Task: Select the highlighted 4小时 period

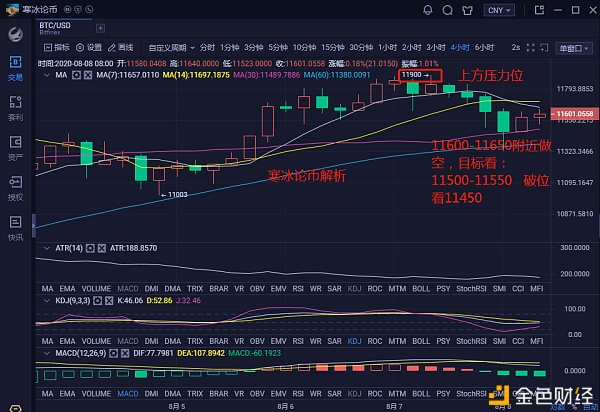Action: coord(460,47)
